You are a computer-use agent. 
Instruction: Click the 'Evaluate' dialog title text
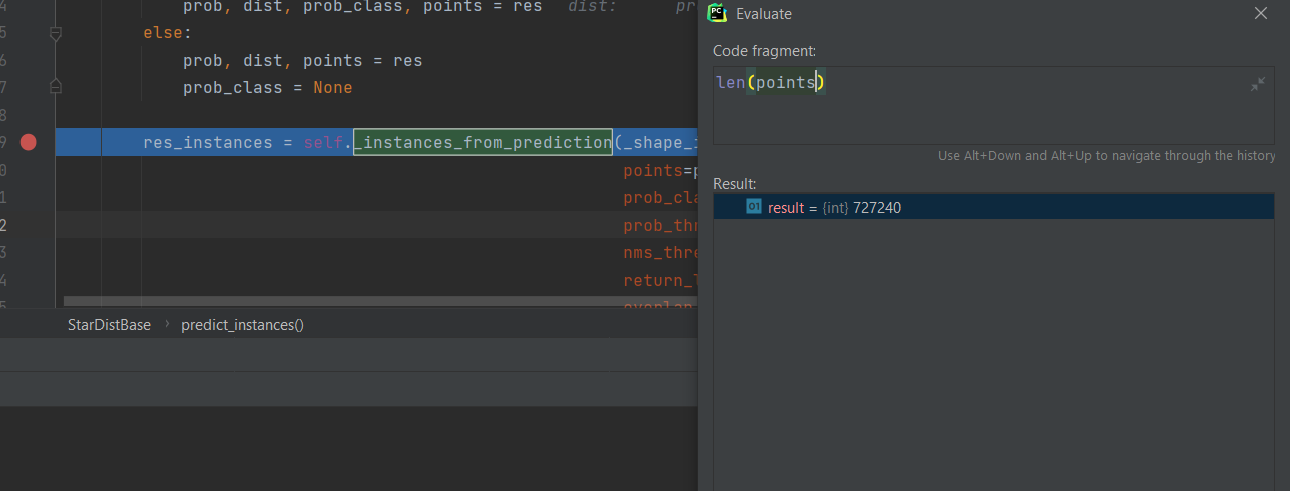coord(764,14)
